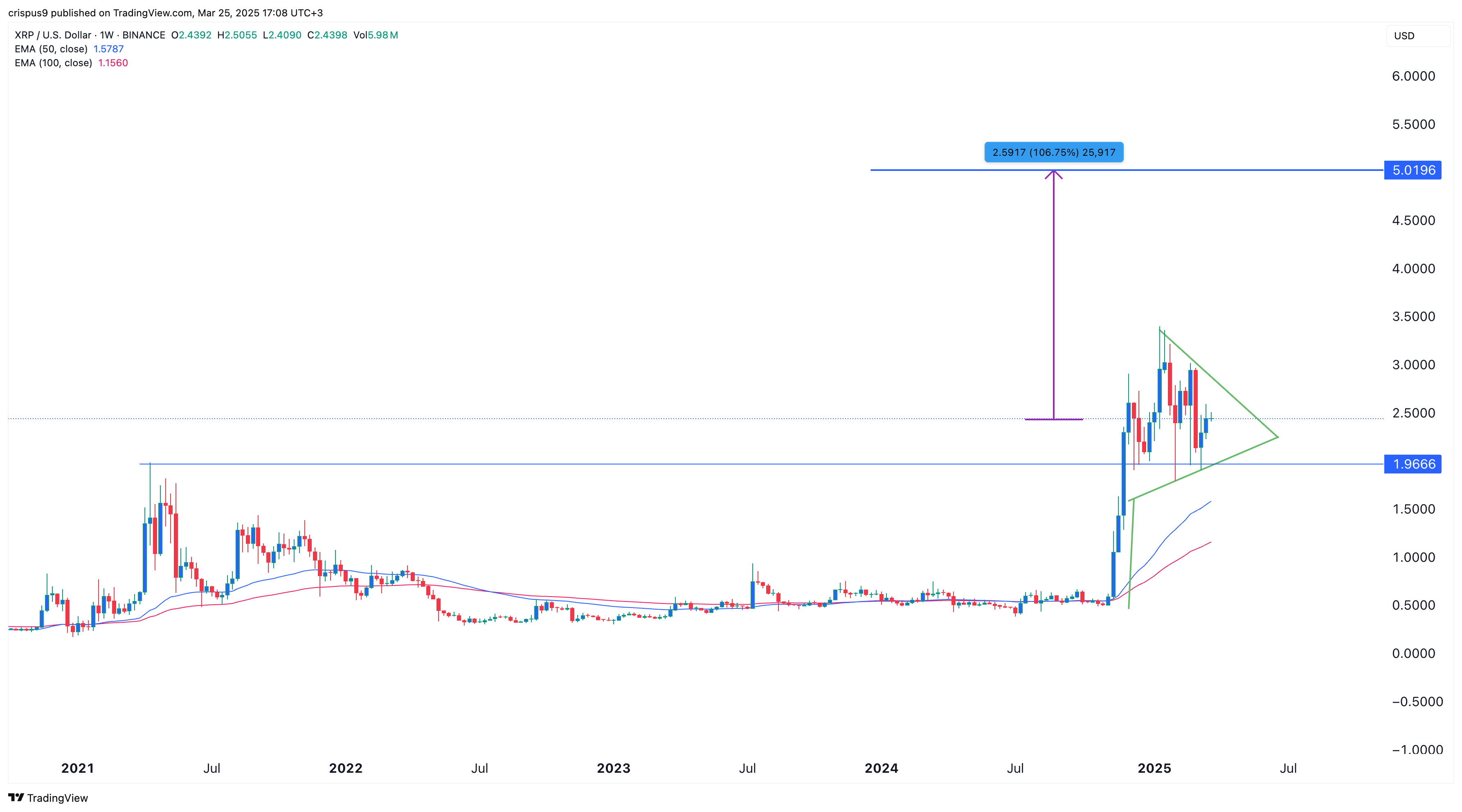Click the 2.5000 price axis label
This screenshot has width=1462, height=812.
(x=1413, y=413)
